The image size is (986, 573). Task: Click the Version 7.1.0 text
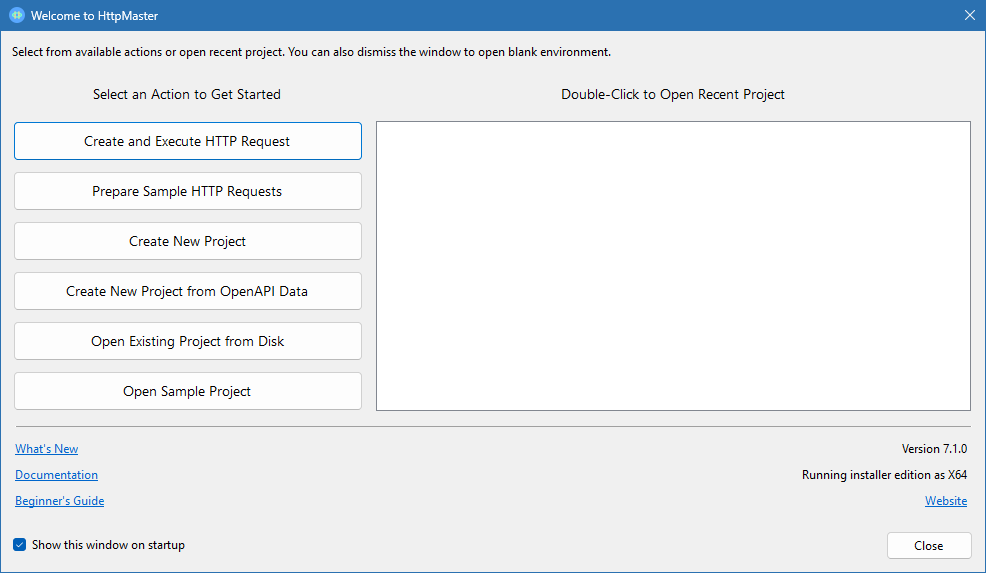point(934,448)
